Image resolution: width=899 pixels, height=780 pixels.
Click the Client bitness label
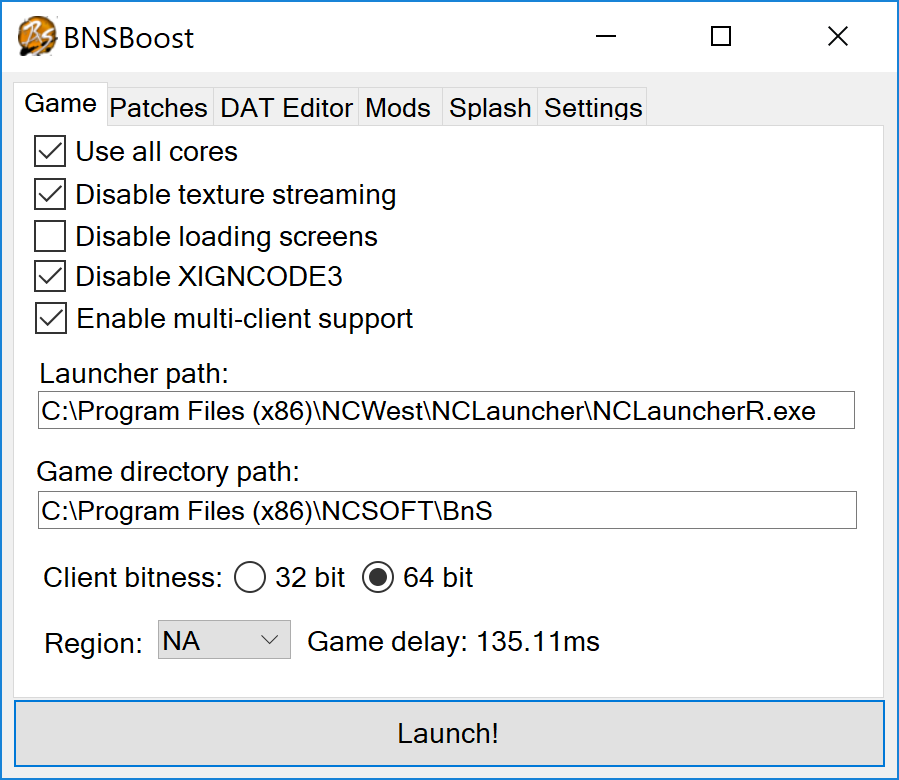133,578
